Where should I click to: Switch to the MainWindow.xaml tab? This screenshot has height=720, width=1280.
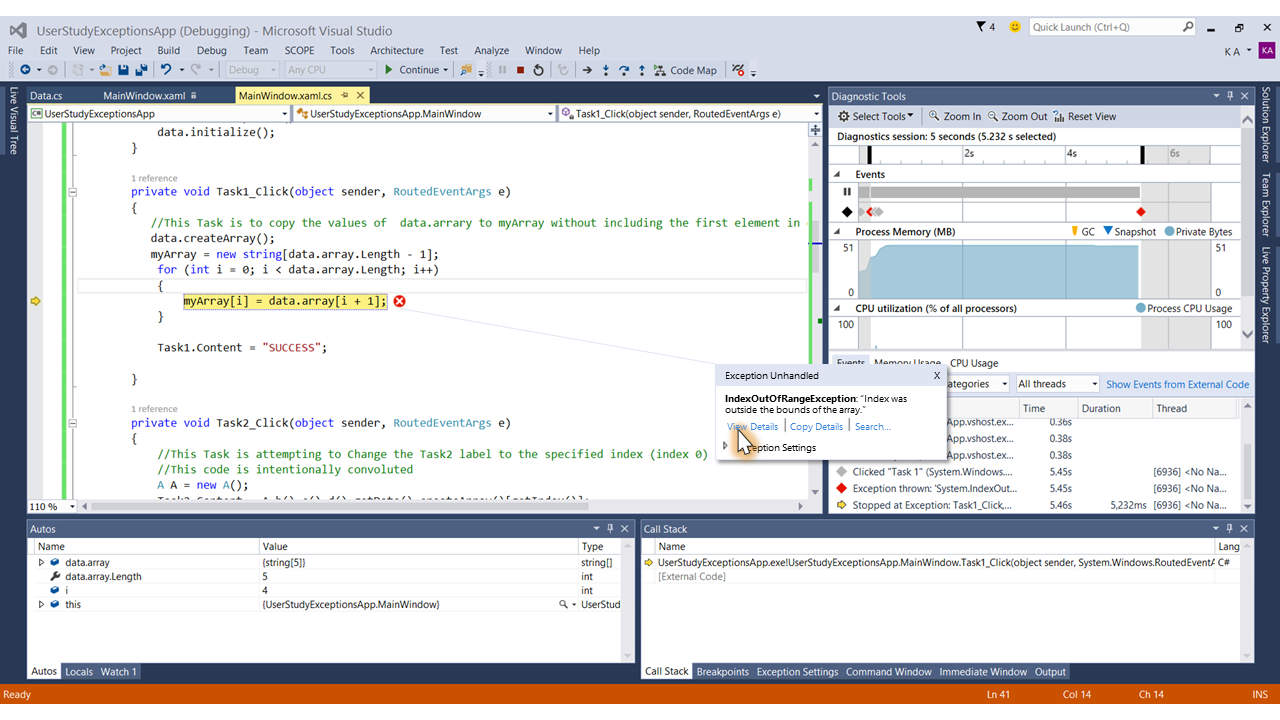coord(143,96)
